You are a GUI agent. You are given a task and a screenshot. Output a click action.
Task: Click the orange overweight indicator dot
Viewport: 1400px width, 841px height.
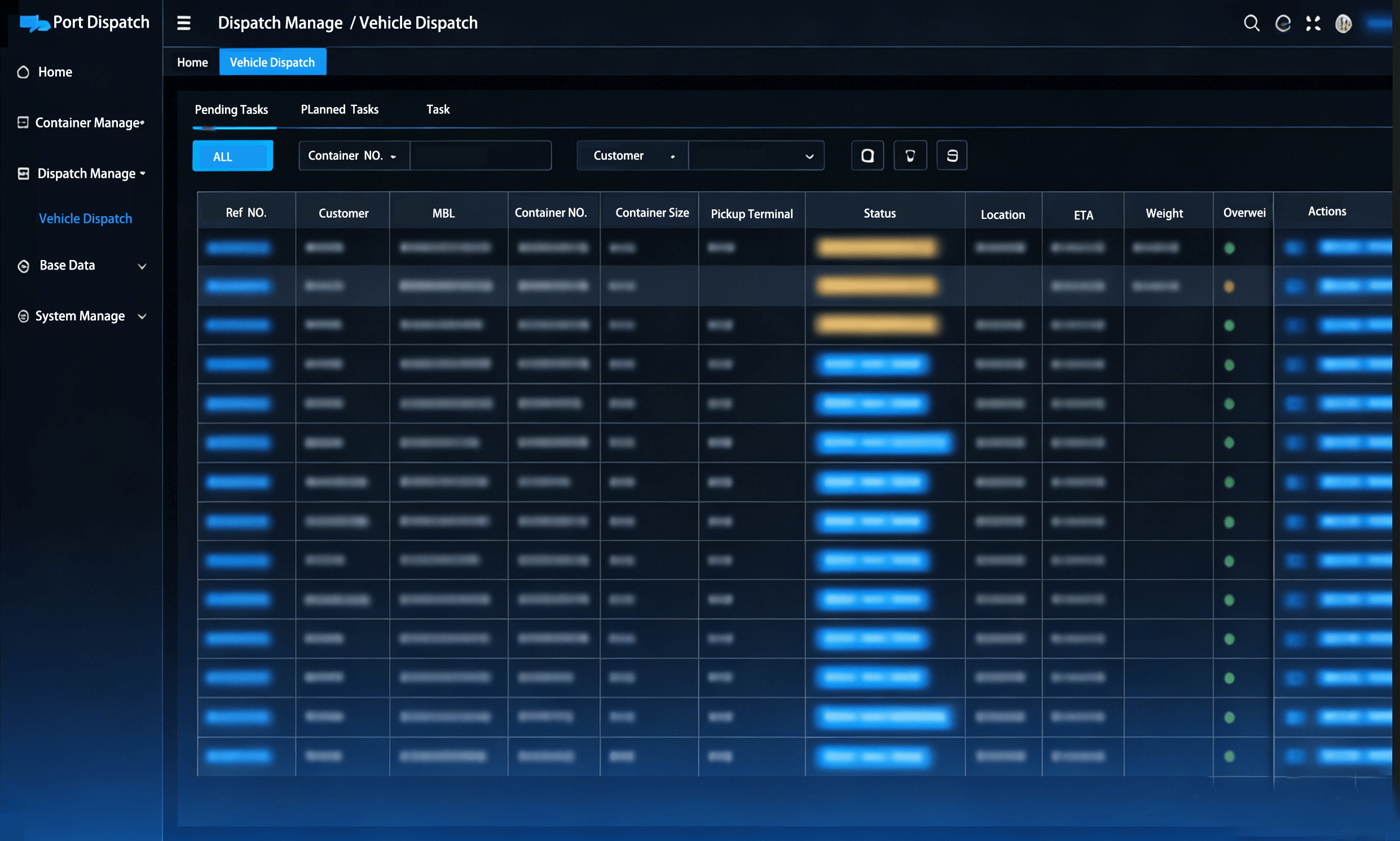tap(1229, 287)
